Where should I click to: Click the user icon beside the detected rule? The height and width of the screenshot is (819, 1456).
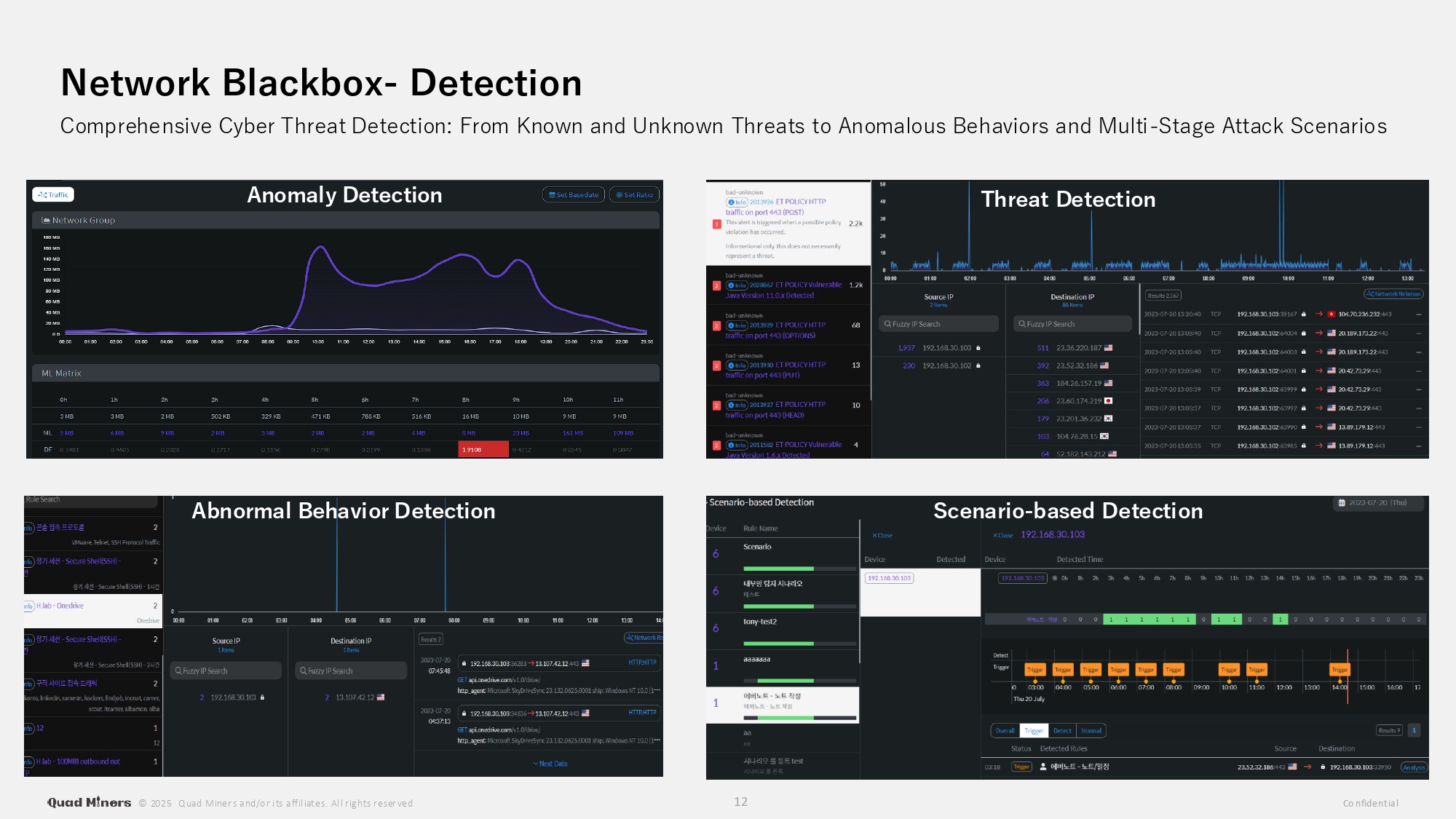click(1042, 767)
